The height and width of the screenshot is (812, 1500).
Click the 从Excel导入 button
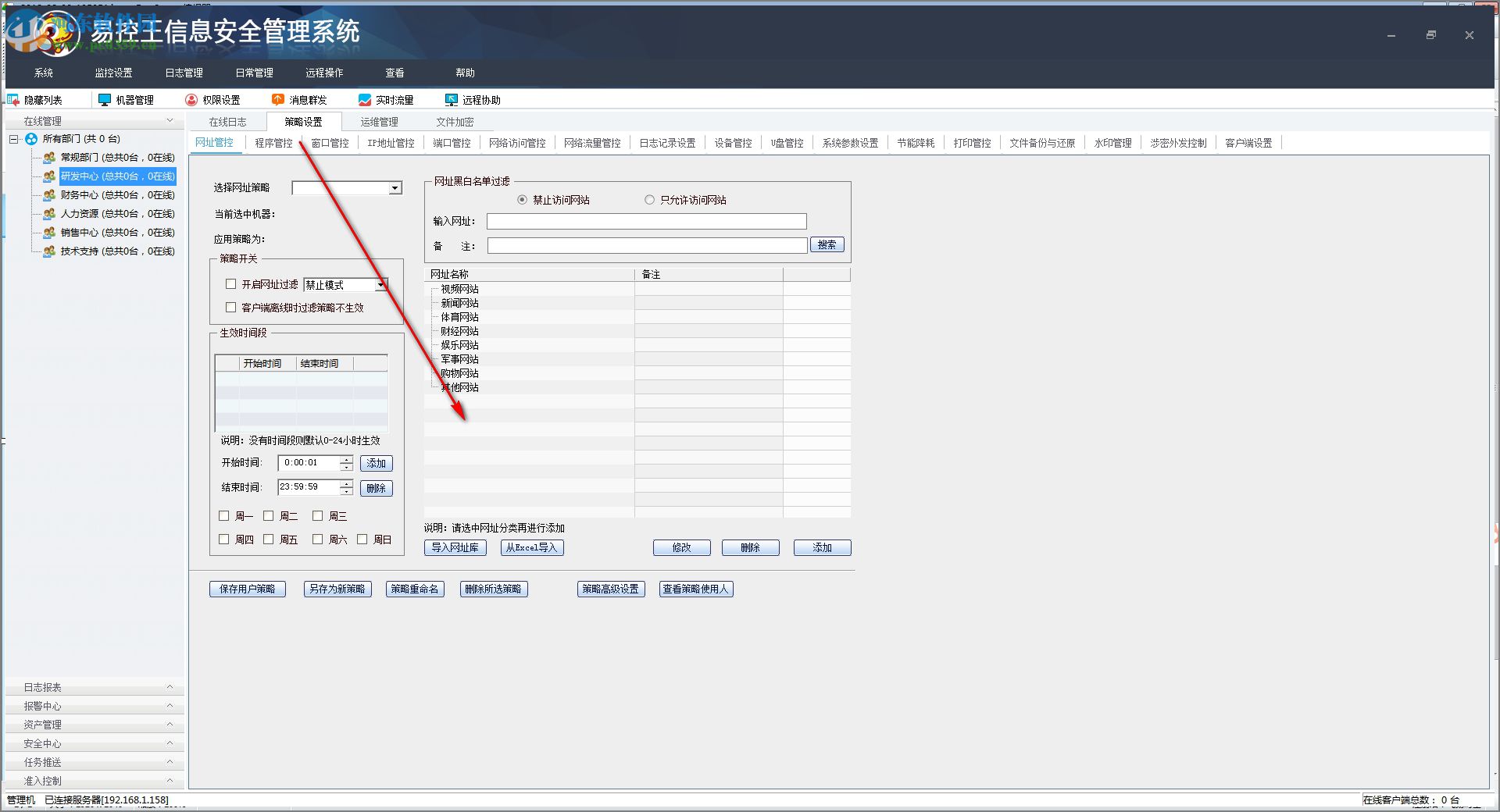532,548
